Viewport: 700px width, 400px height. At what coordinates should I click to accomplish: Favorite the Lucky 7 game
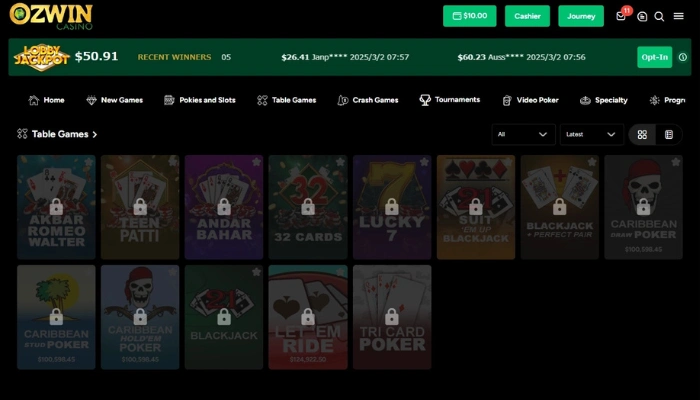(x=424, y=162)
